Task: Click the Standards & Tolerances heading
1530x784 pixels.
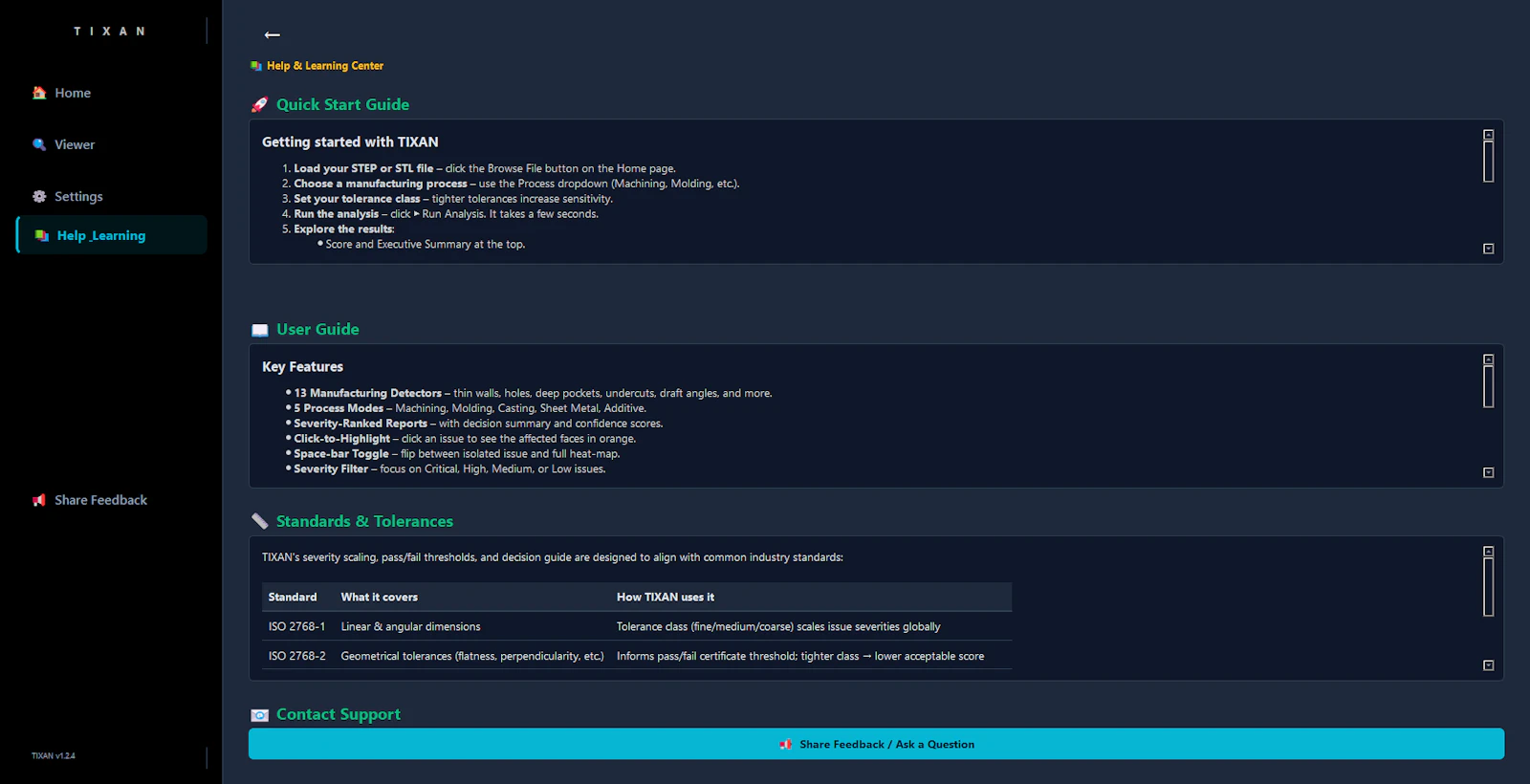Action: (x=364, y=521)
